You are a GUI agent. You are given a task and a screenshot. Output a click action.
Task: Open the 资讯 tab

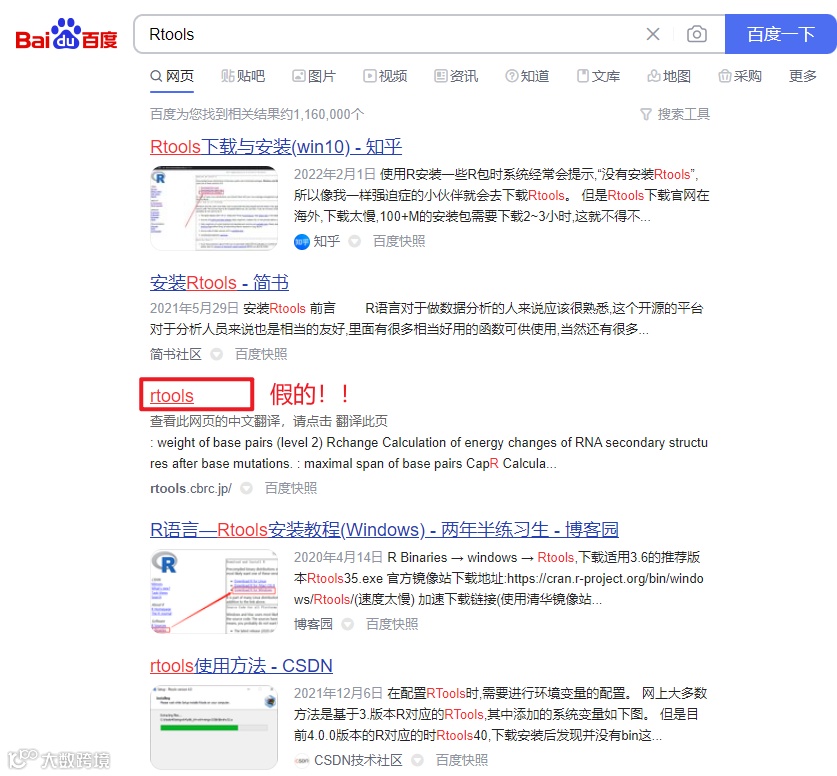456,76
